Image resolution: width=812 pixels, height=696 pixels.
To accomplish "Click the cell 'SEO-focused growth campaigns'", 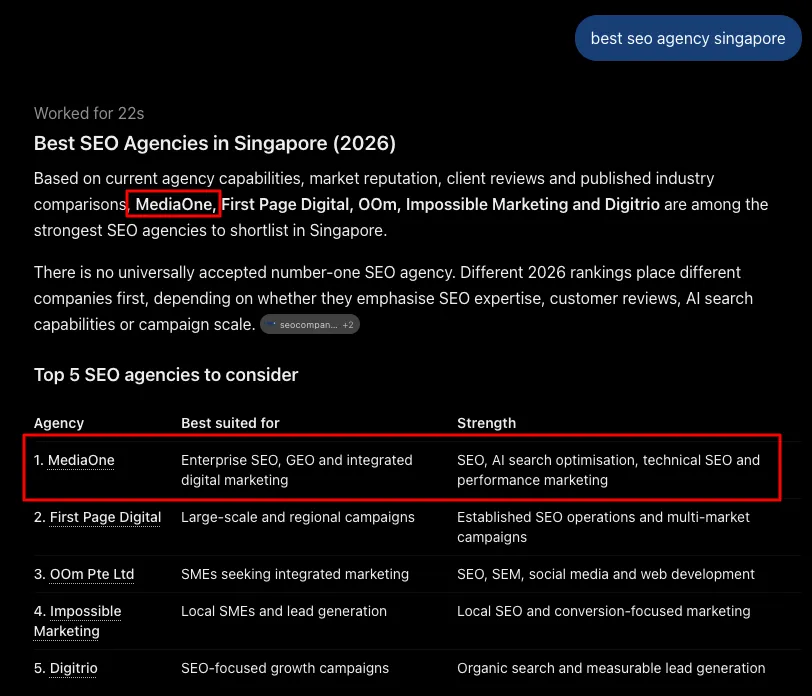I will 285,668.
